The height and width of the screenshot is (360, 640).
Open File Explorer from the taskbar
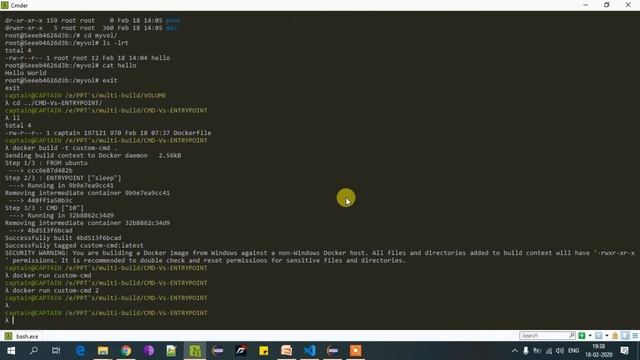[x=103, y=351]
